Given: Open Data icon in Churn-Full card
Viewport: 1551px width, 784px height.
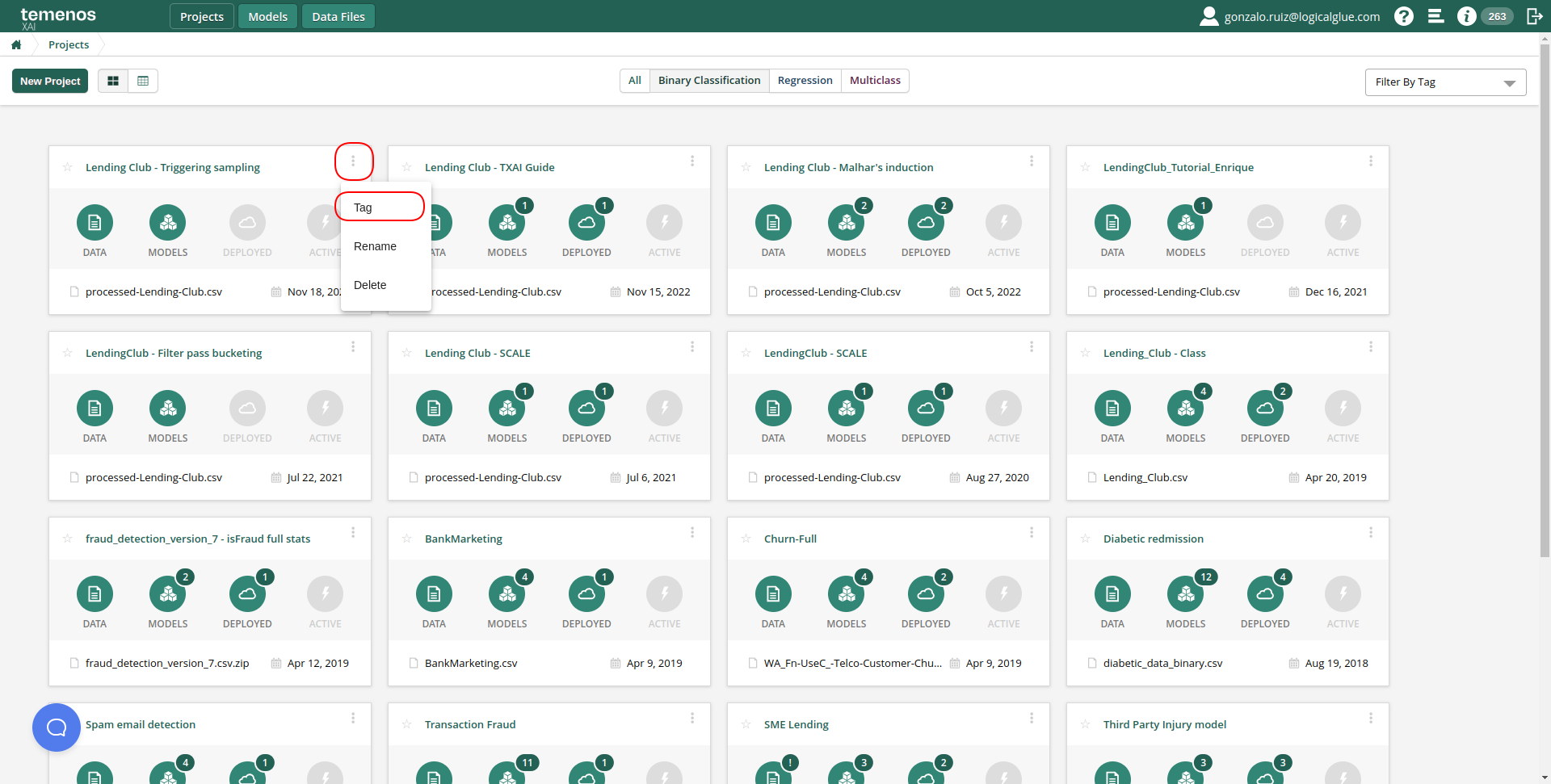Looking at the screenshot, I should point(773,594).
